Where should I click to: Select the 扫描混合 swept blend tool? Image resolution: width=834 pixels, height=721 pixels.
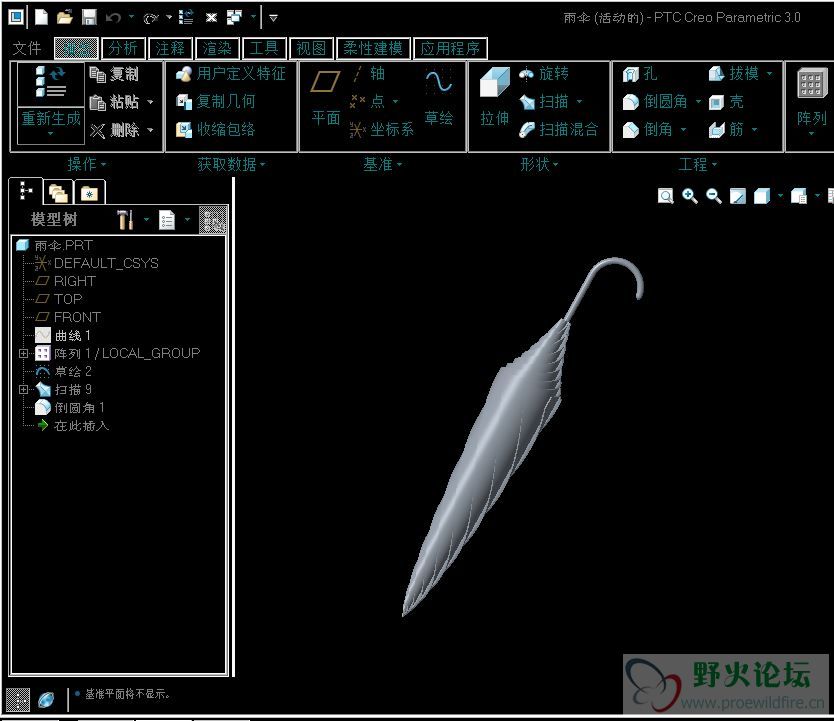558,129
